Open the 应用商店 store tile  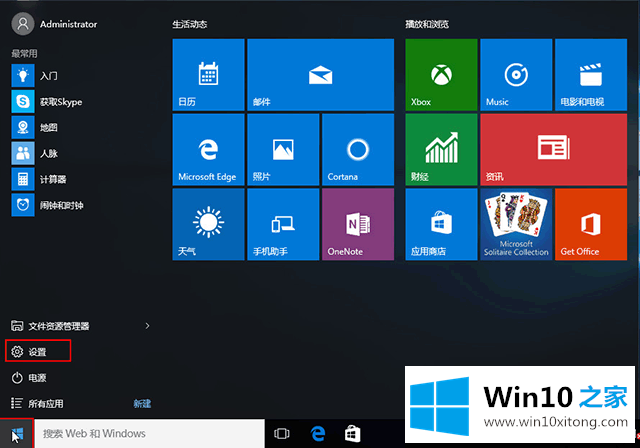pyautogui.click(x=441, y=224)
